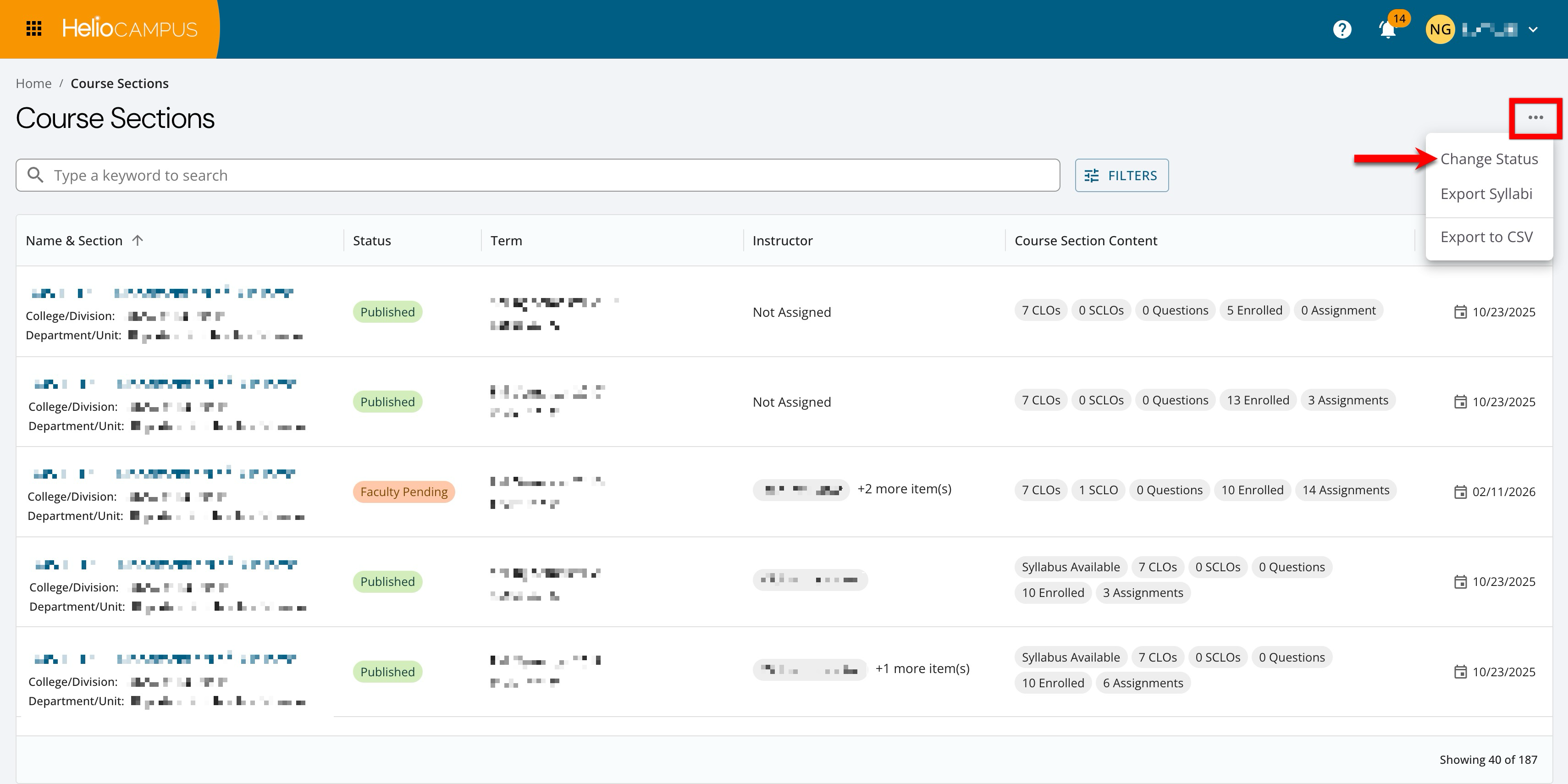Choose Export Syllabi menu option
This screenshot has width=1568, height=784.
click(x=1486, y=194)
